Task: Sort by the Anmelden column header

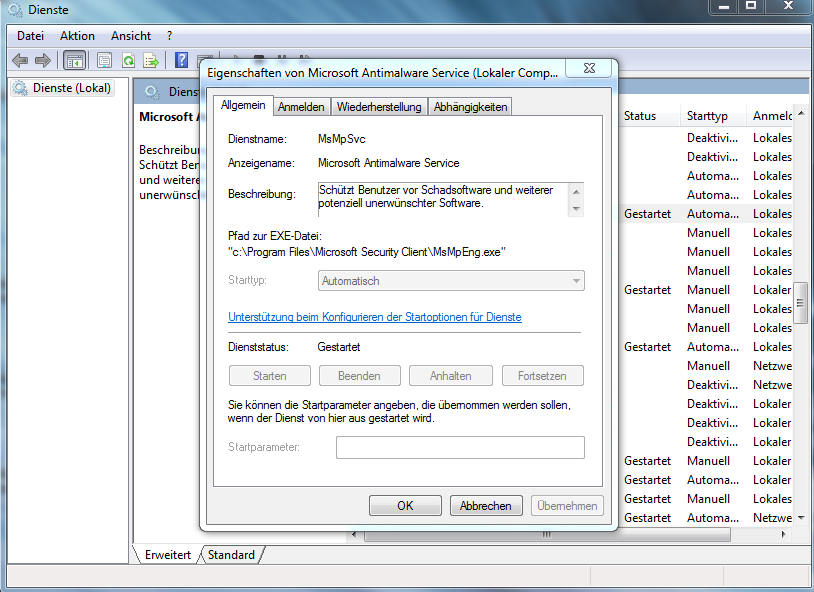Action: click(770, 116)
